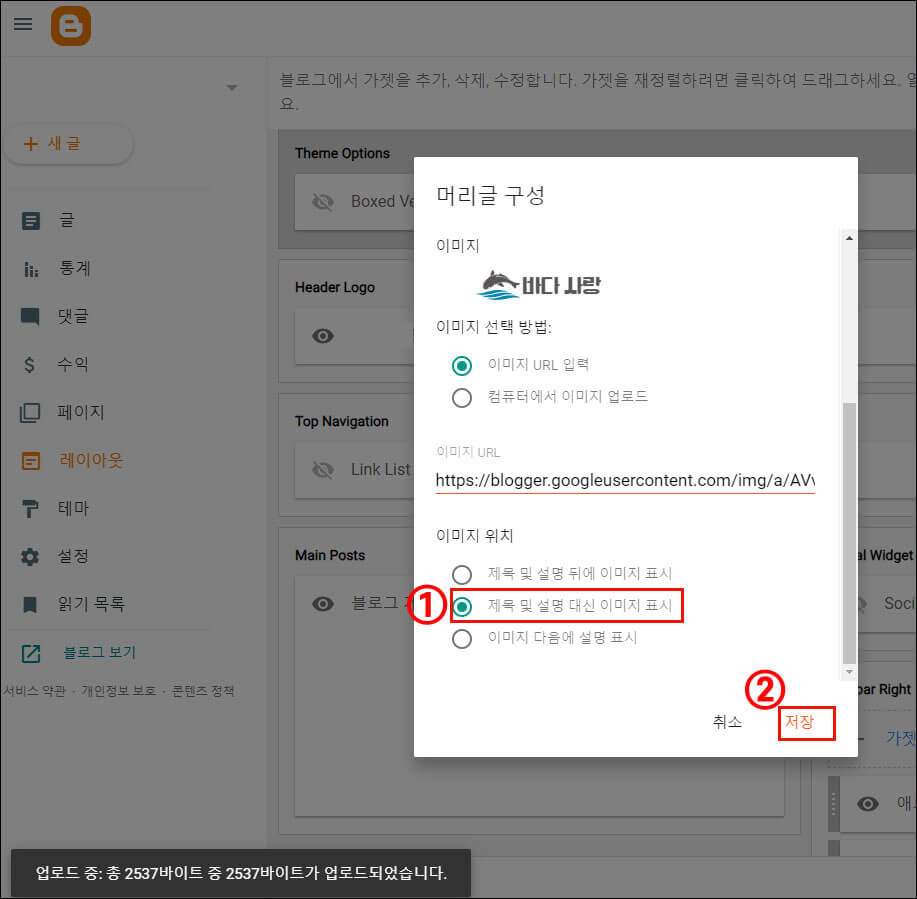Toggle Header Logo gadget eye icon
The image size is (917, 899).
[x=323, y=336]
